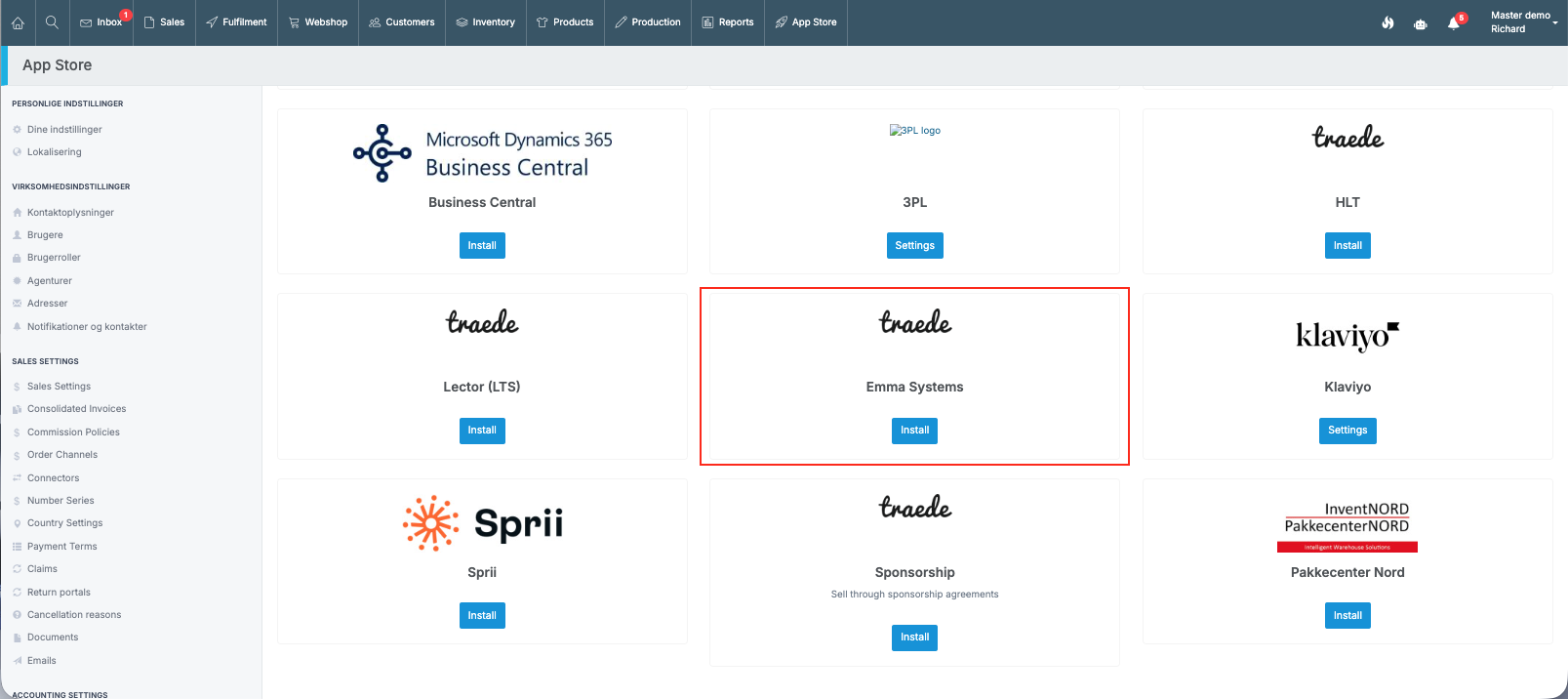Open Dine indstillinger in sidebar
This screenshot has width=1568, height=699.
pyautogui.click(x=64, y=130)
